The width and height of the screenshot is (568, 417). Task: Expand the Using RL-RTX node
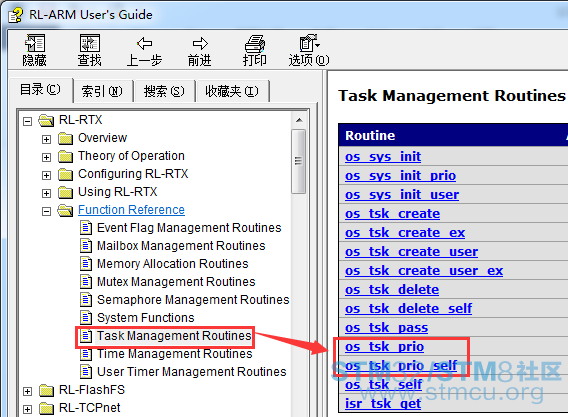46,193
